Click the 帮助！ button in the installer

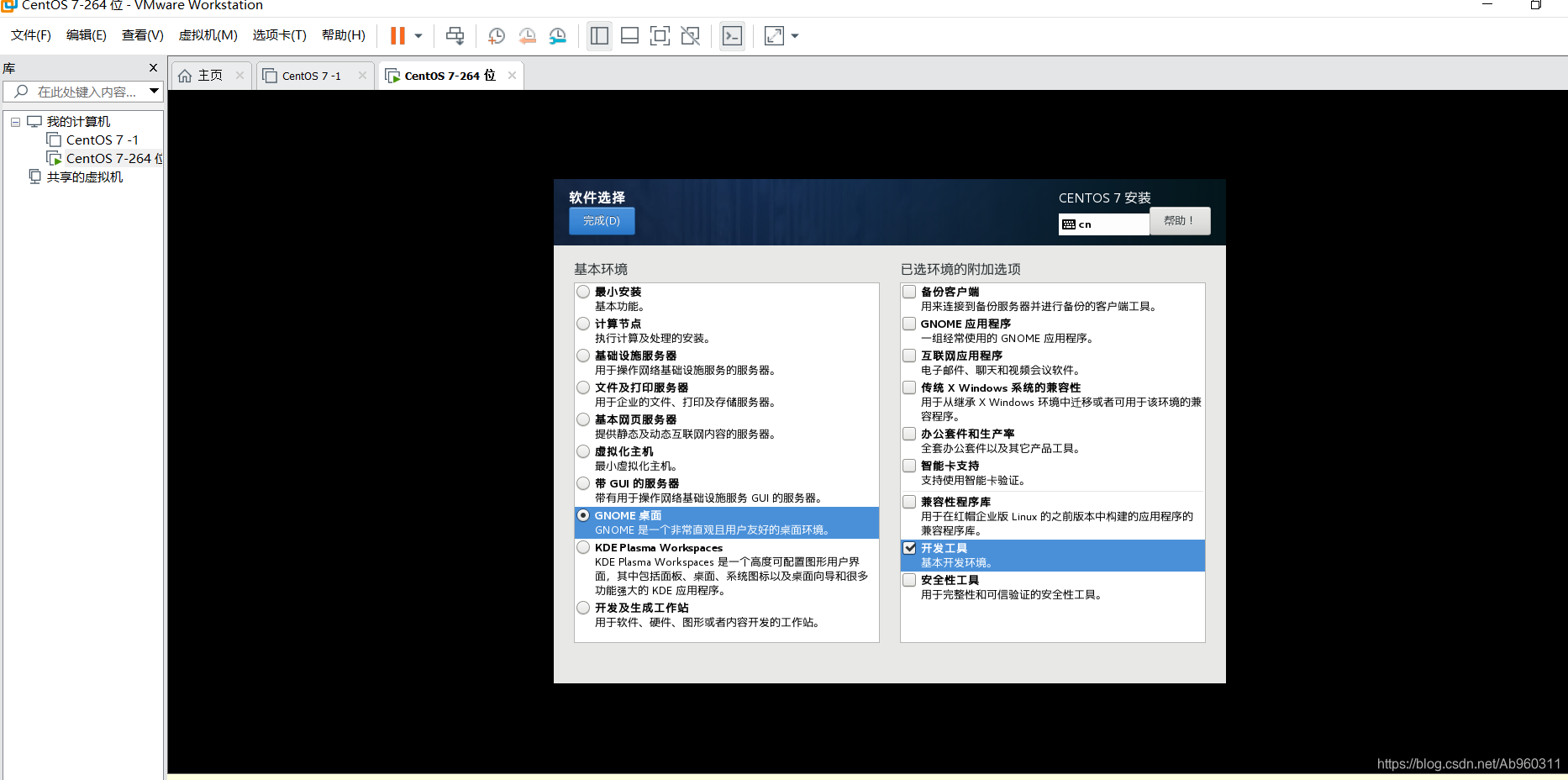point(1180,221)
